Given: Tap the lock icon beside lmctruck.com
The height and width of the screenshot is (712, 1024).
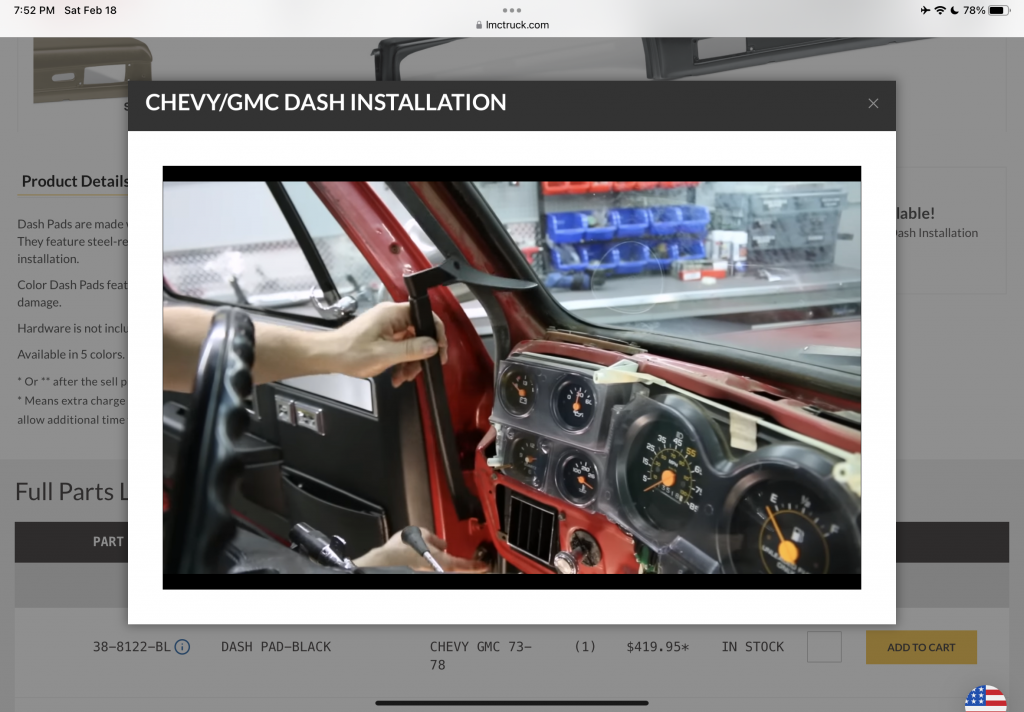Looking at the screenshot, I should [479, 25].
